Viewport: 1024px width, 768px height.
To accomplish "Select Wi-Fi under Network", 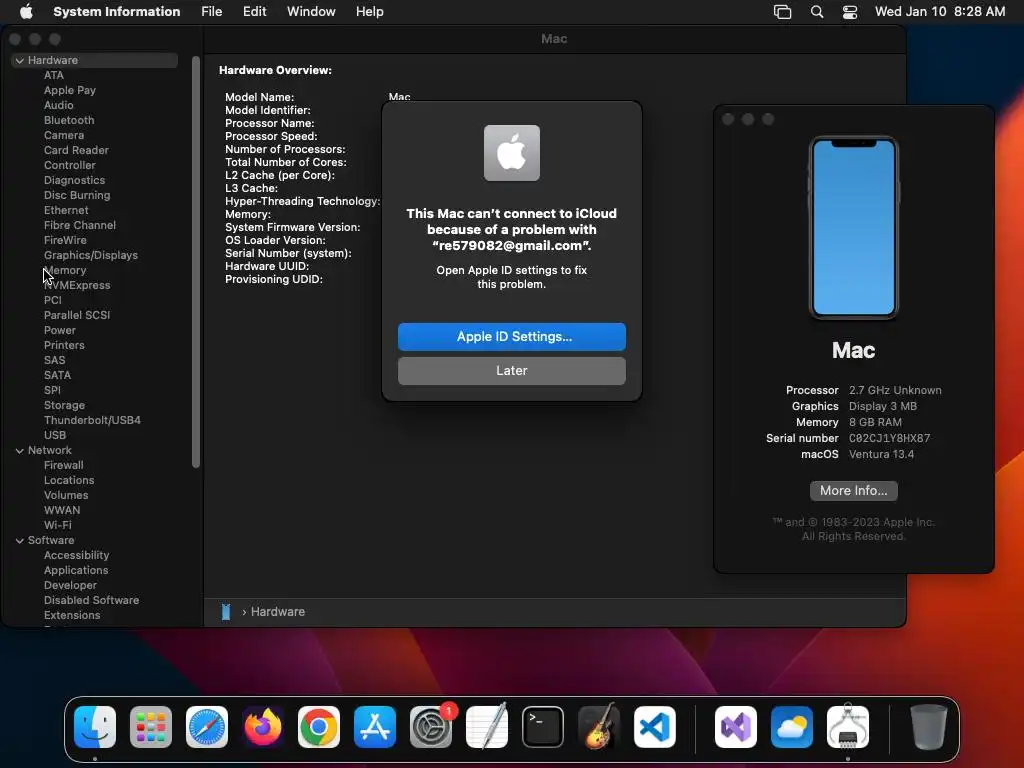I will 57,526.
